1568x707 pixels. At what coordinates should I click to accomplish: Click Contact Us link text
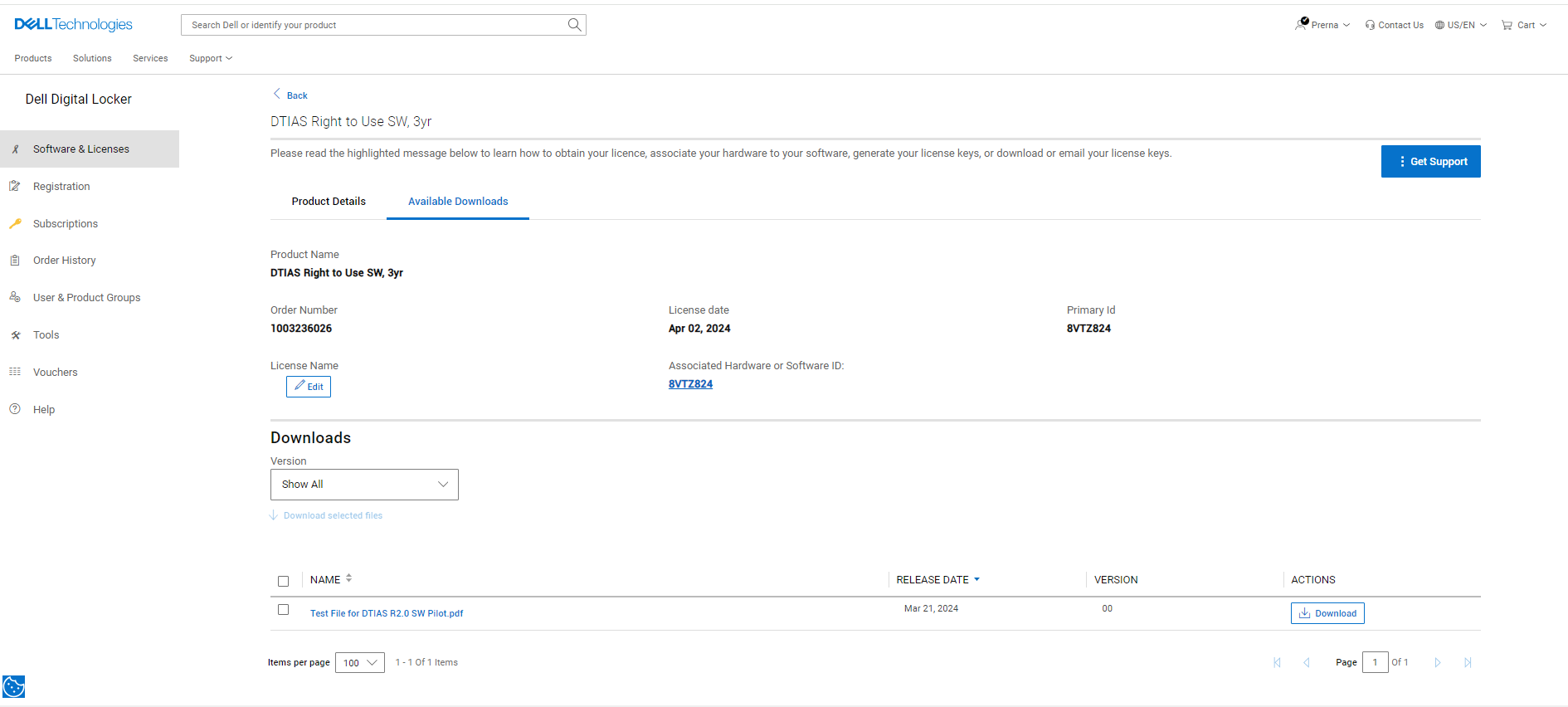point(1400,25)
